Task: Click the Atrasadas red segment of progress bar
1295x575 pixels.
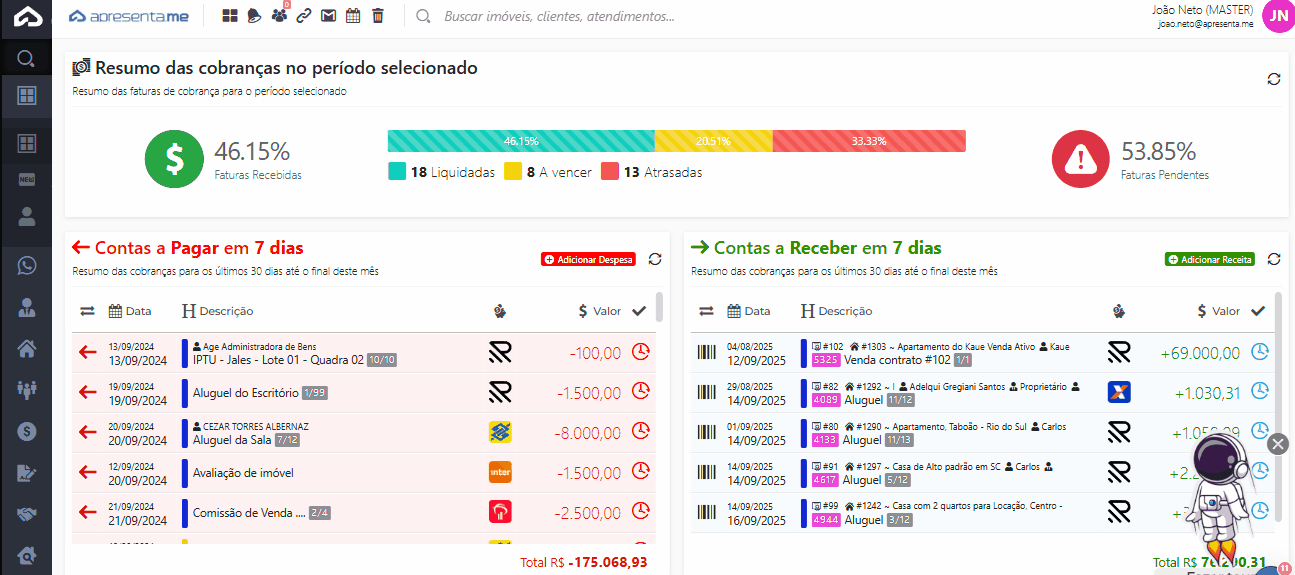Action: coord(868,141)
